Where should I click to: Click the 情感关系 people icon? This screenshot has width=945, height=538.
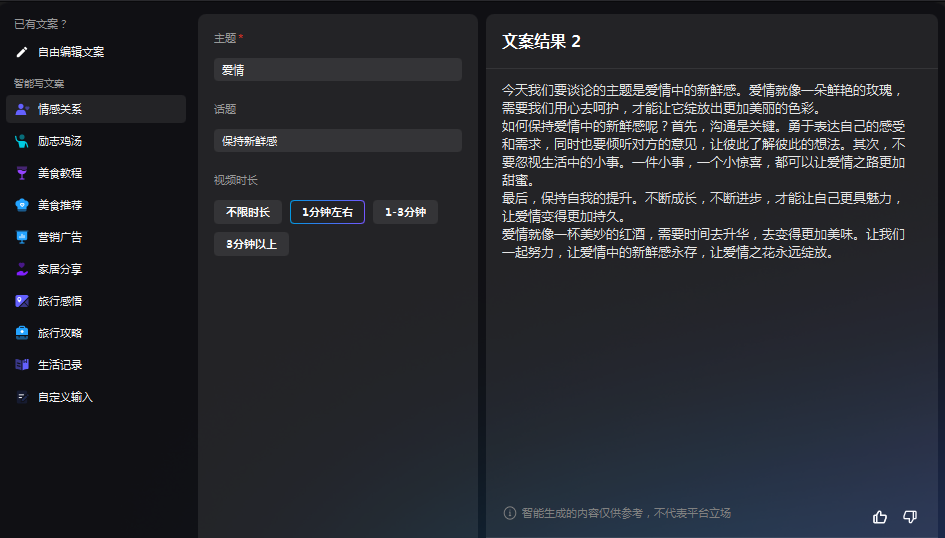coord(22,109)
